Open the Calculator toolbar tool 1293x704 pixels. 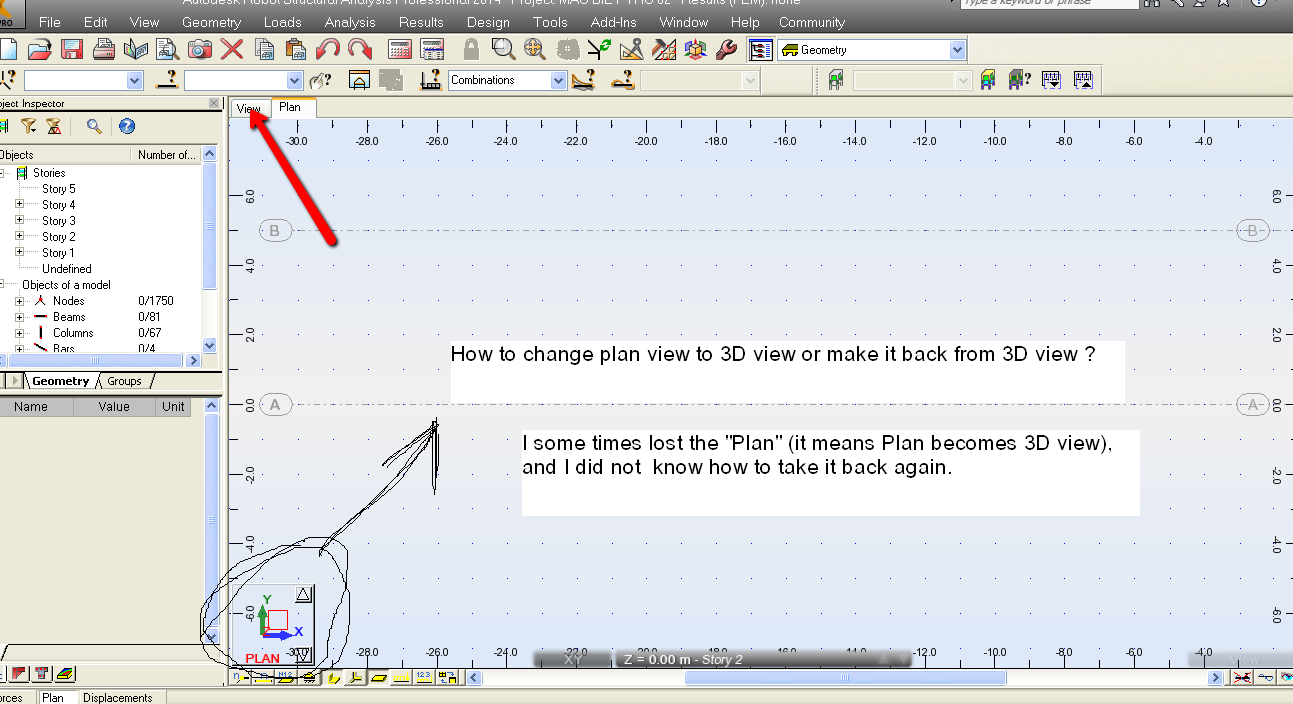pos(399,48)
